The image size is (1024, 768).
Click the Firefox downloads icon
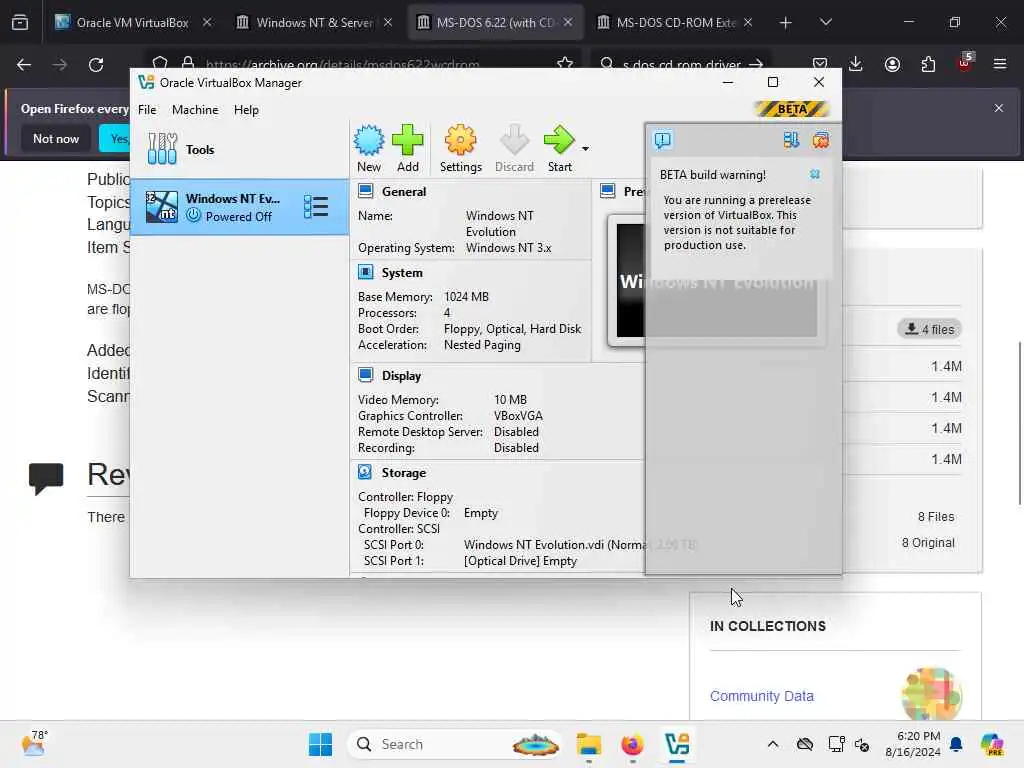(x=856, y=64)
